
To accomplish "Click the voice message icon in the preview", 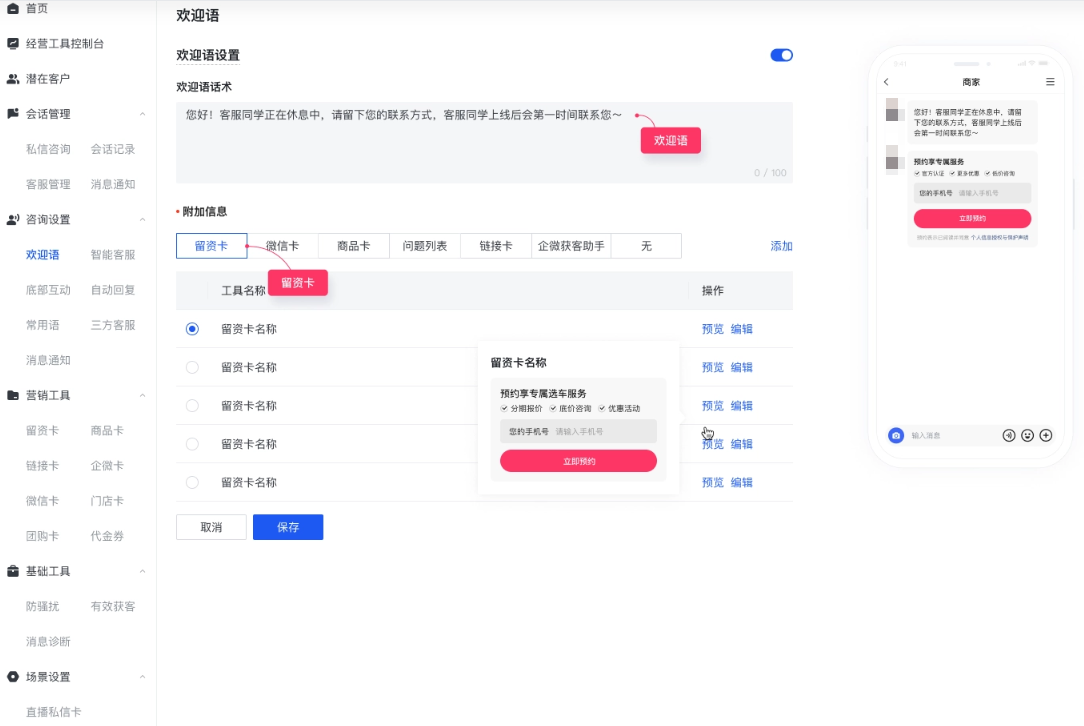I will [x=1009, y=436].
